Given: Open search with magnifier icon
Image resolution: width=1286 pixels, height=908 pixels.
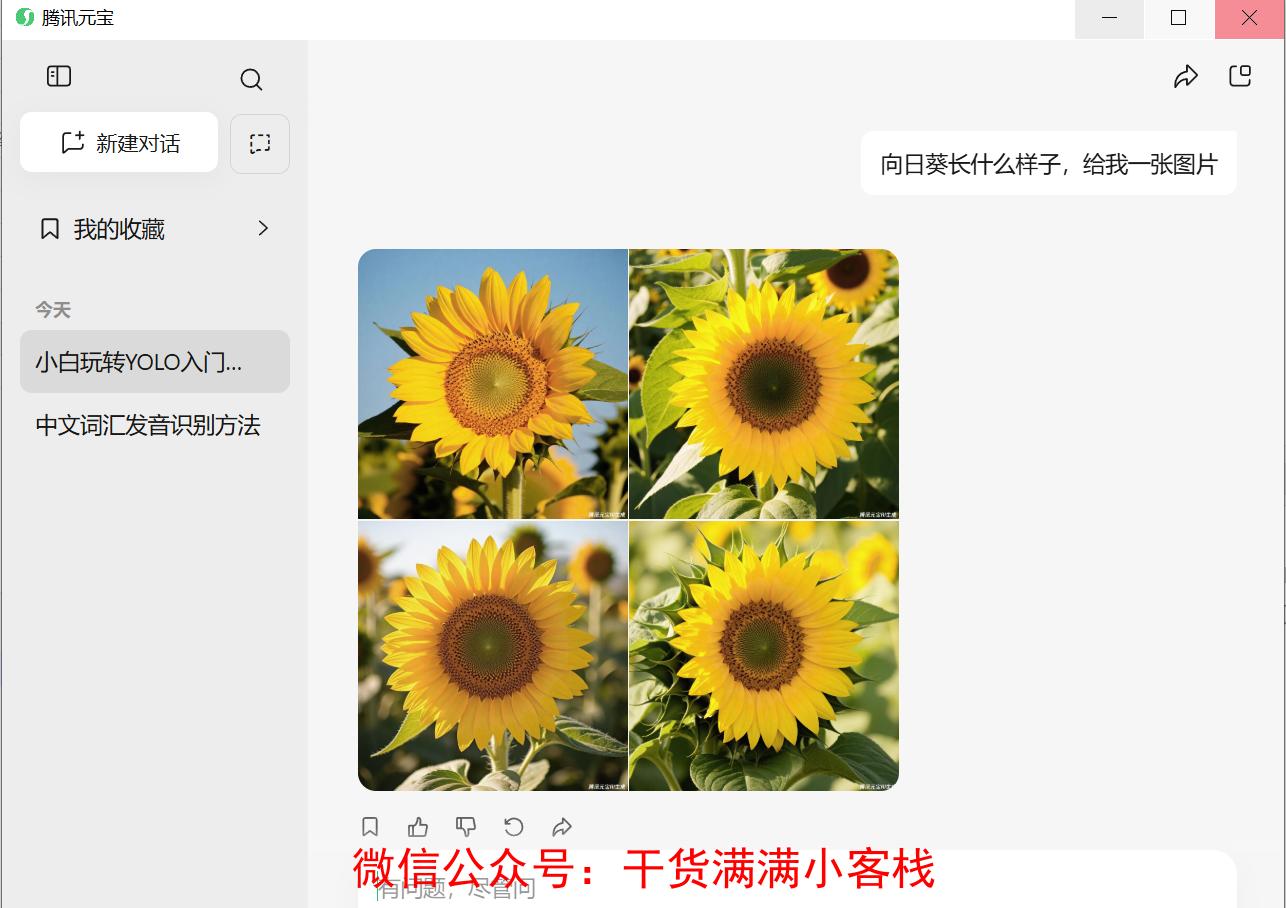Looking at the screenshot, I should pyautogui.click(x=251, y=80).
